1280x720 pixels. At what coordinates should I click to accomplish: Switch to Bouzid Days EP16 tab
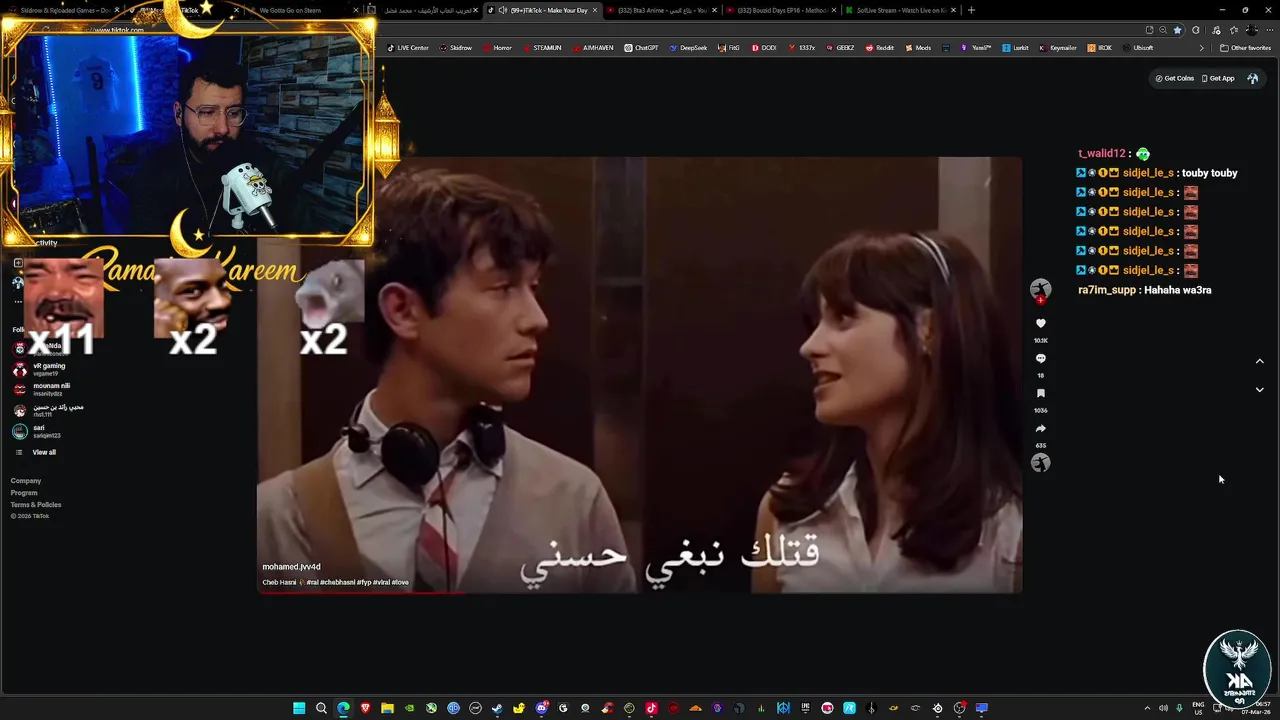[780, 10]
